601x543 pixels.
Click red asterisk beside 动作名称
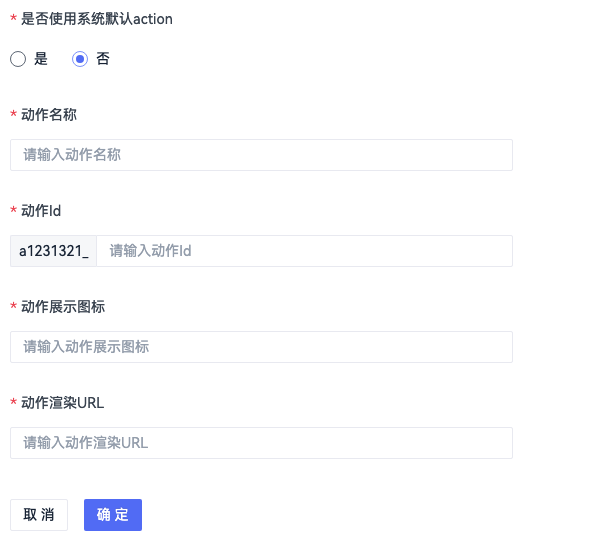pos(13,114)
